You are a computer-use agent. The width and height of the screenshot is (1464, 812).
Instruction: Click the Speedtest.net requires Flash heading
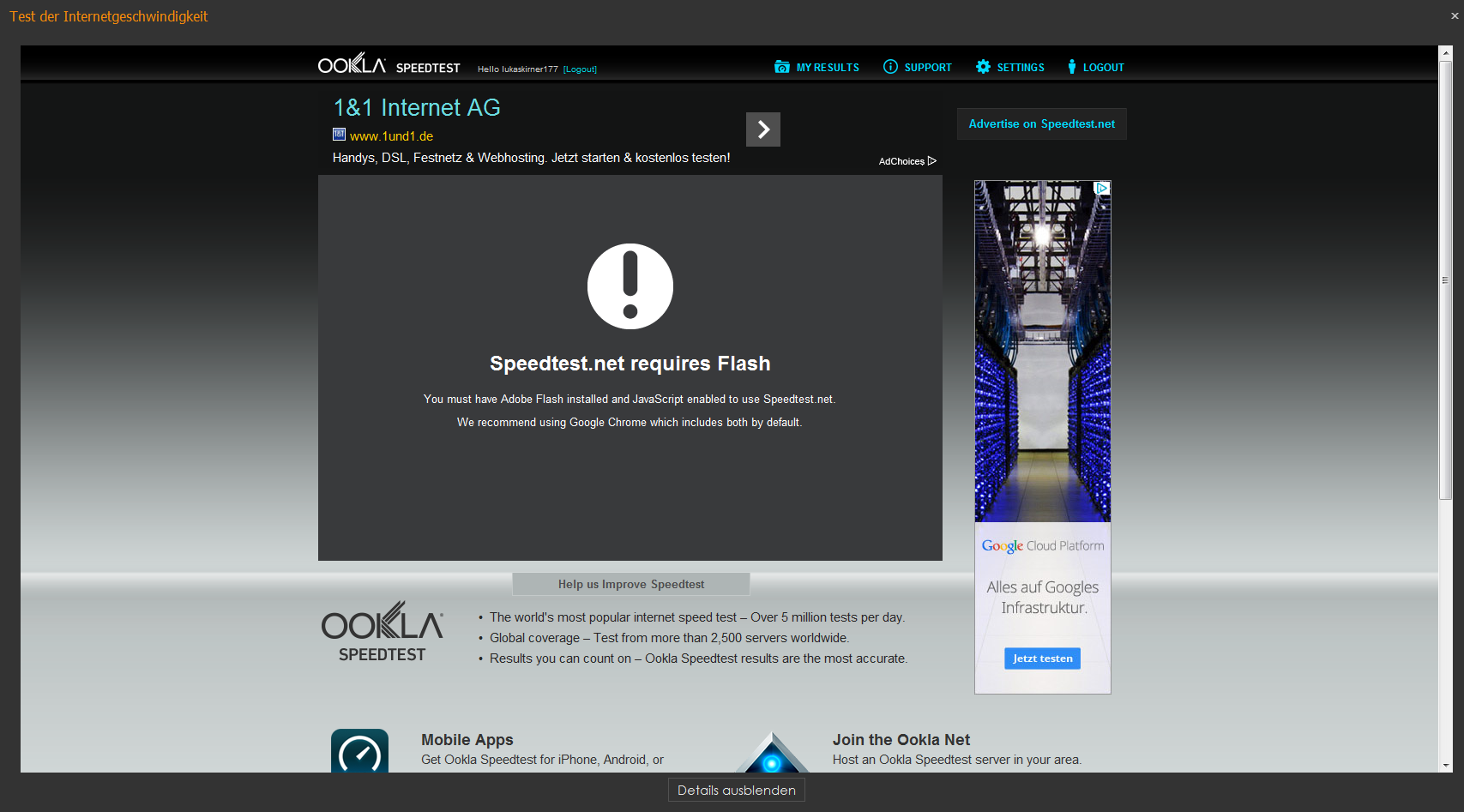(630, 364)
